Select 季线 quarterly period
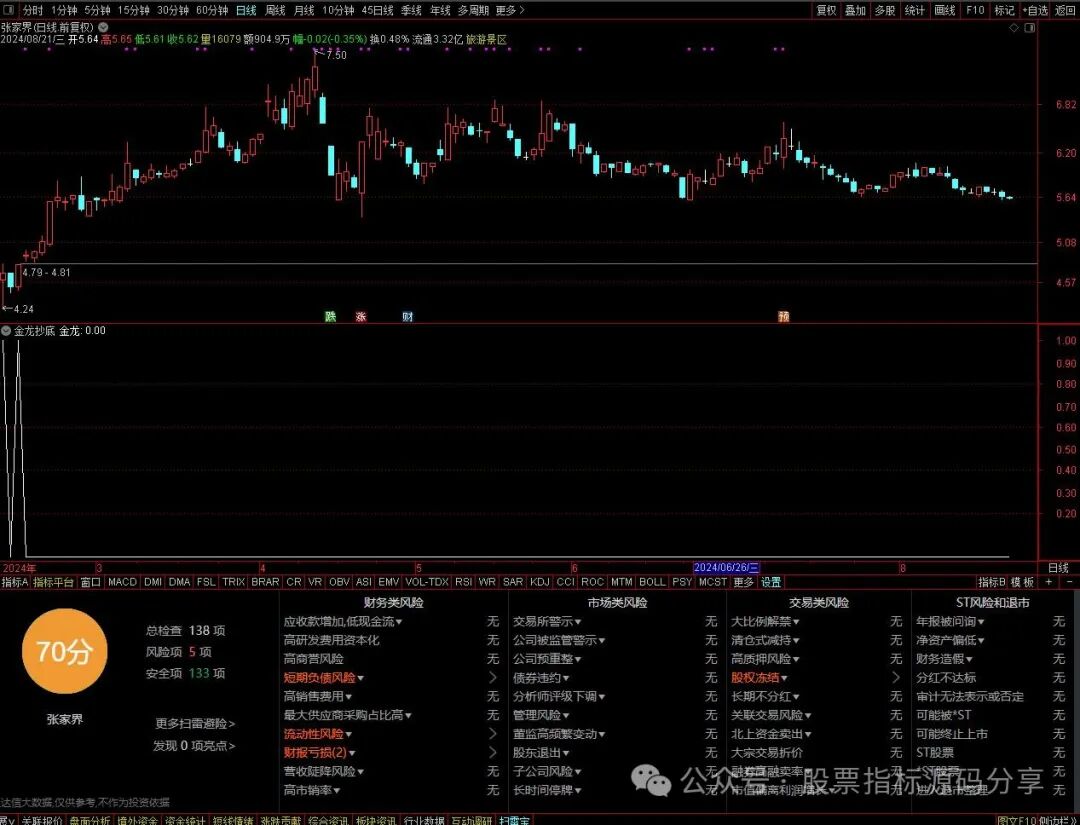Screen dimensions: 1080x825 pyautogui.click(x=411, y=10)
